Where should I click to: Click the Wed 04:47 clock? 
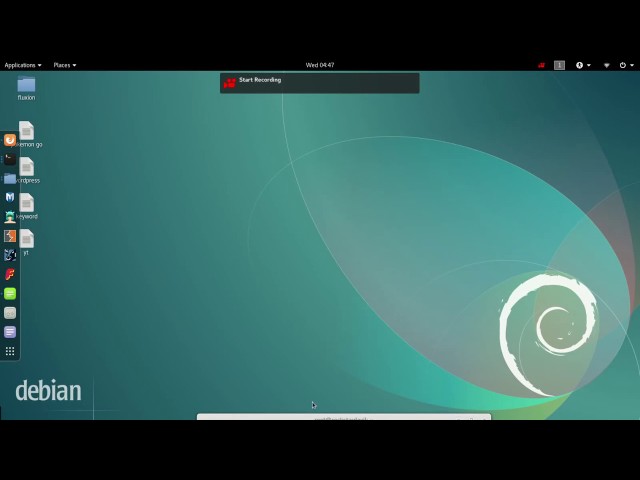[320, 65]
